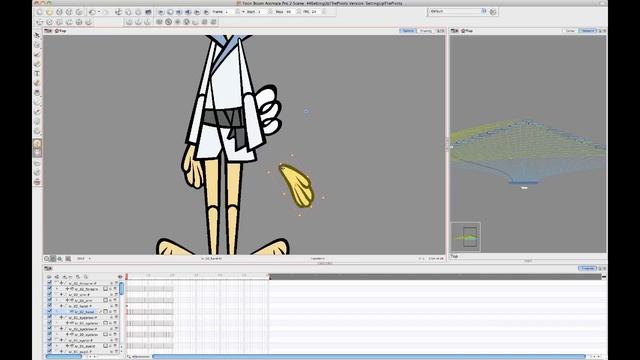Open the Default workspace dropdown

coord(457,11)
